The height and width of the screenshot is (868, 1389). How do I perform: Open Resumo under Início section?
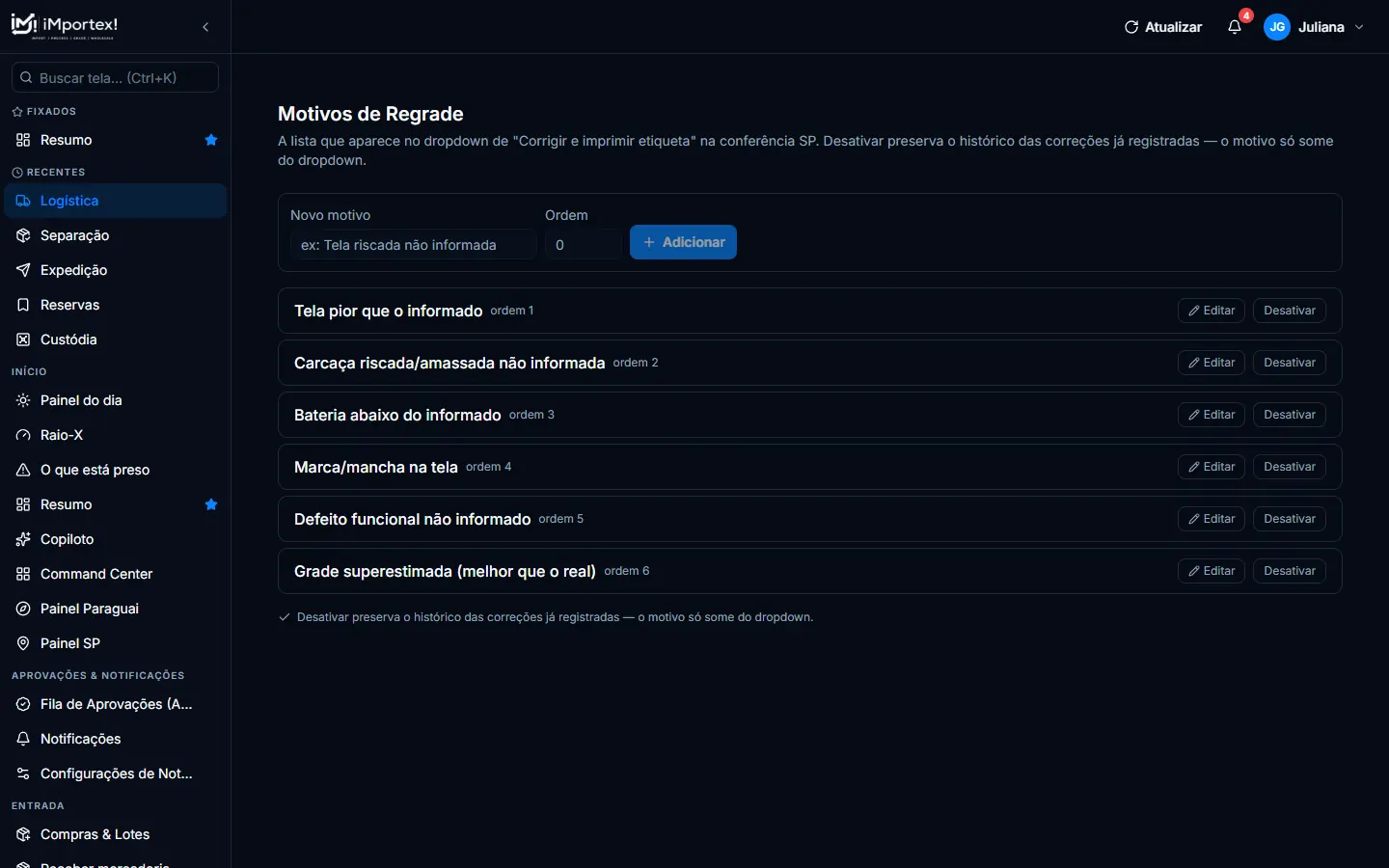(x=116, y=504)
